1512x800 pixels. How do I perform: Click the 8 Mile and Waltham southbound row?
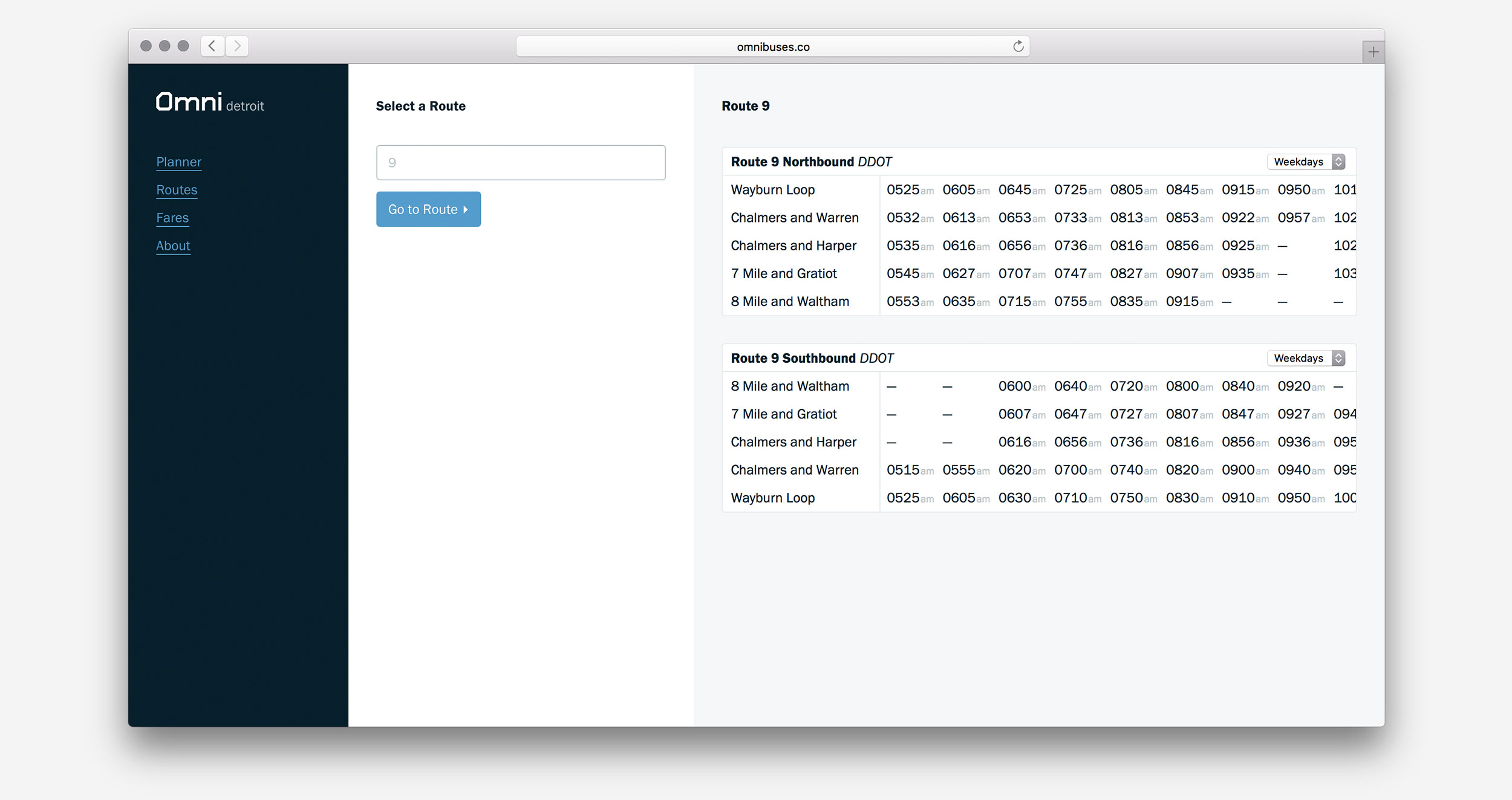(x=789, y=386)
